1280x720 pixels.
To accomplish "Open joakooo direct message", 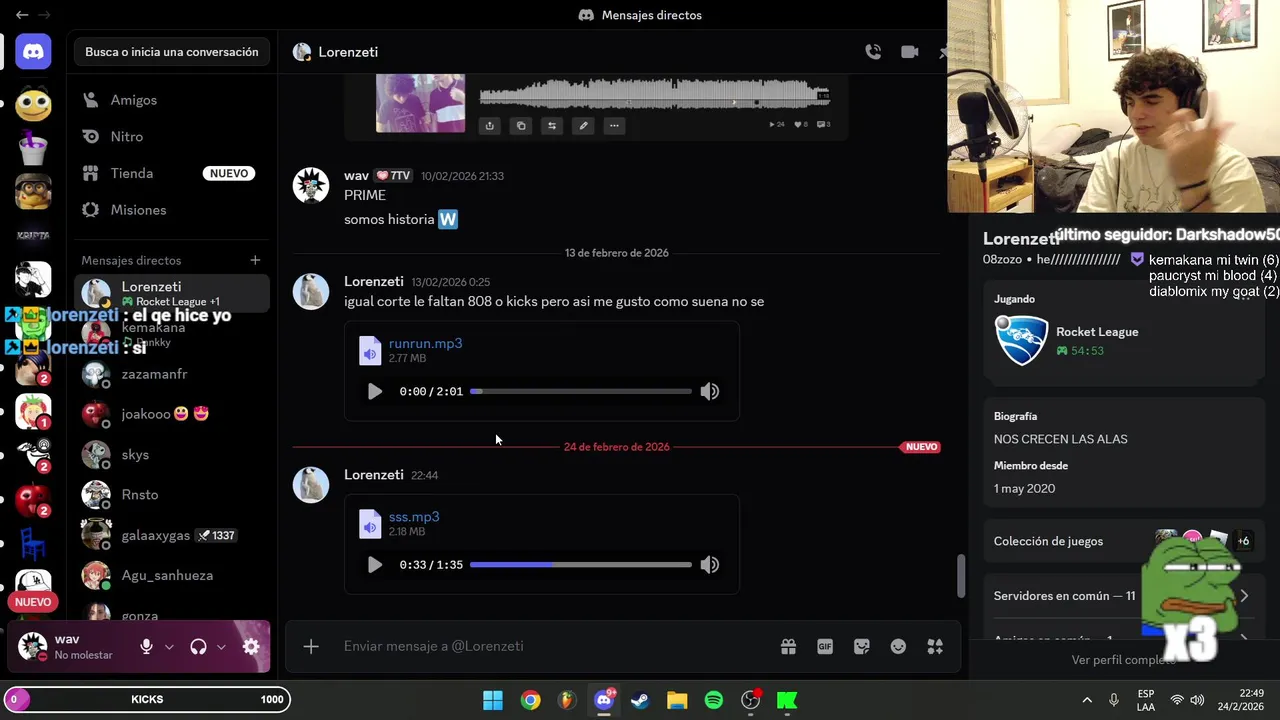I will pos(172,414).
